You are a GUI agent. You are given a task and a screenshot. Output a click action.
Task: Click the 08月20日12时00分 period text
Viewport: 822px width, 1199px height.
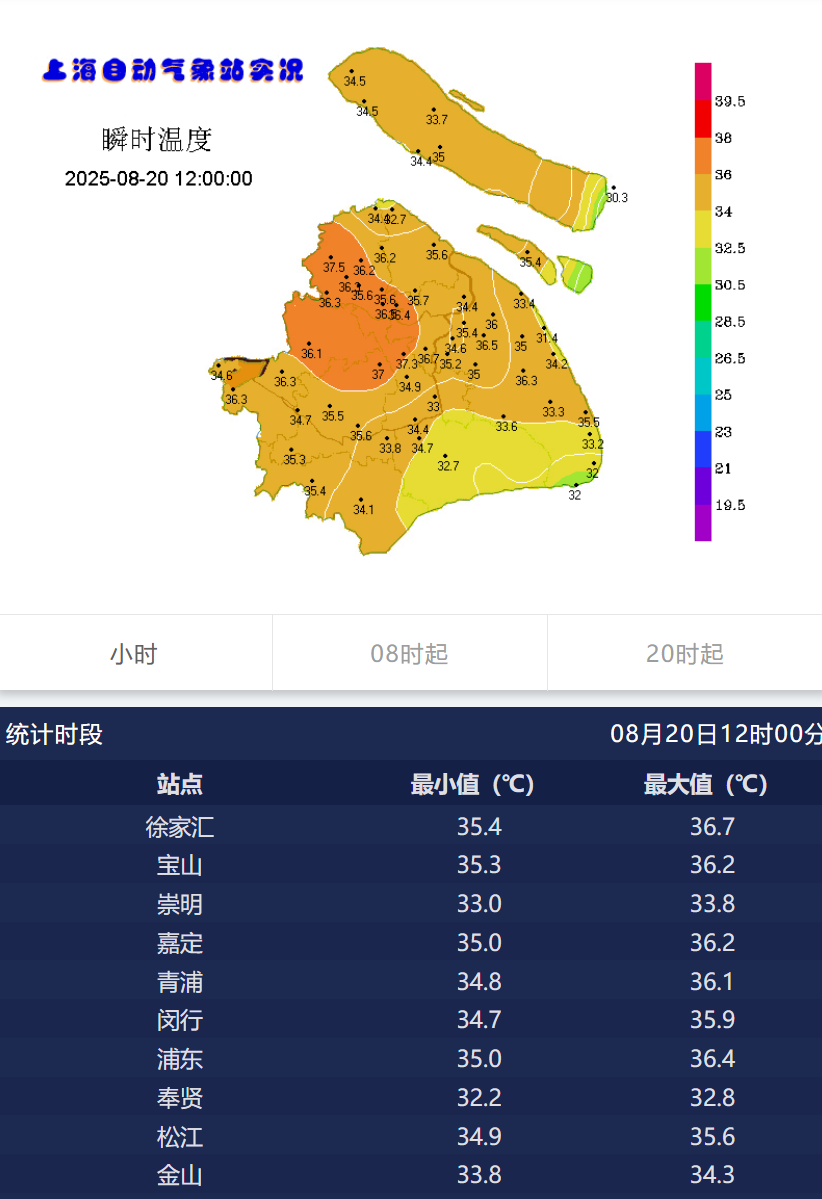[x=716, y=734]
